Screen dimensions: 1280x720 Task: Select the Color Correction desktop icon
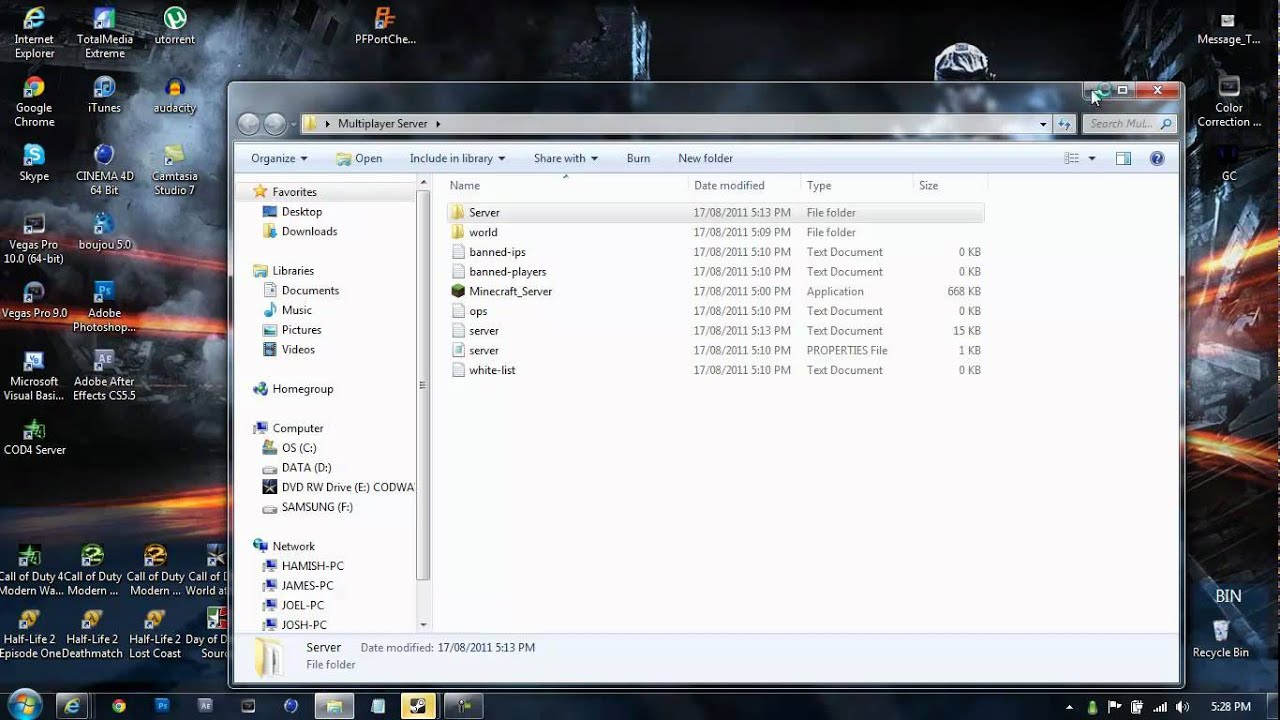(x=1229, y=102)
